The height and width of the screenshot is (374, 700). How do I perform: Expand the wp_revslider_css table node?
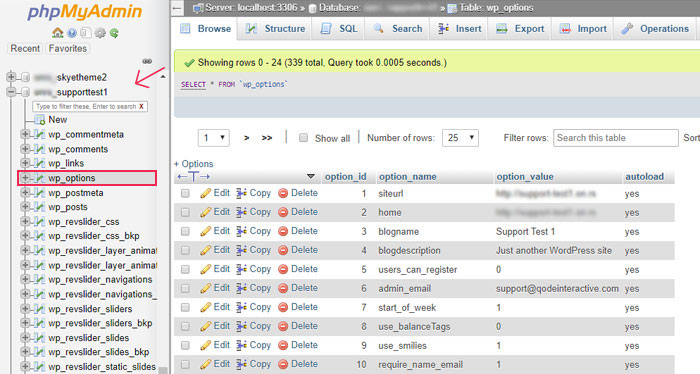tap(25, 221)
